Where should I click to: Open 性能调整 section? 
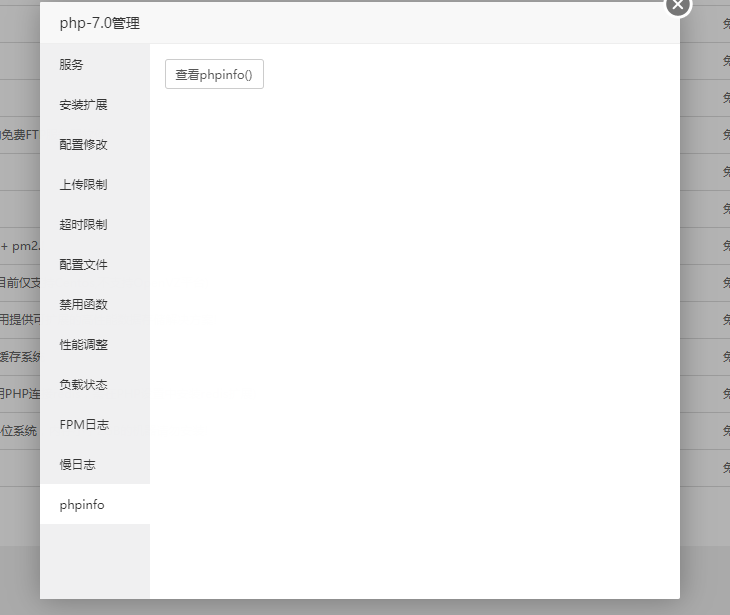click(x=95, y=345)
